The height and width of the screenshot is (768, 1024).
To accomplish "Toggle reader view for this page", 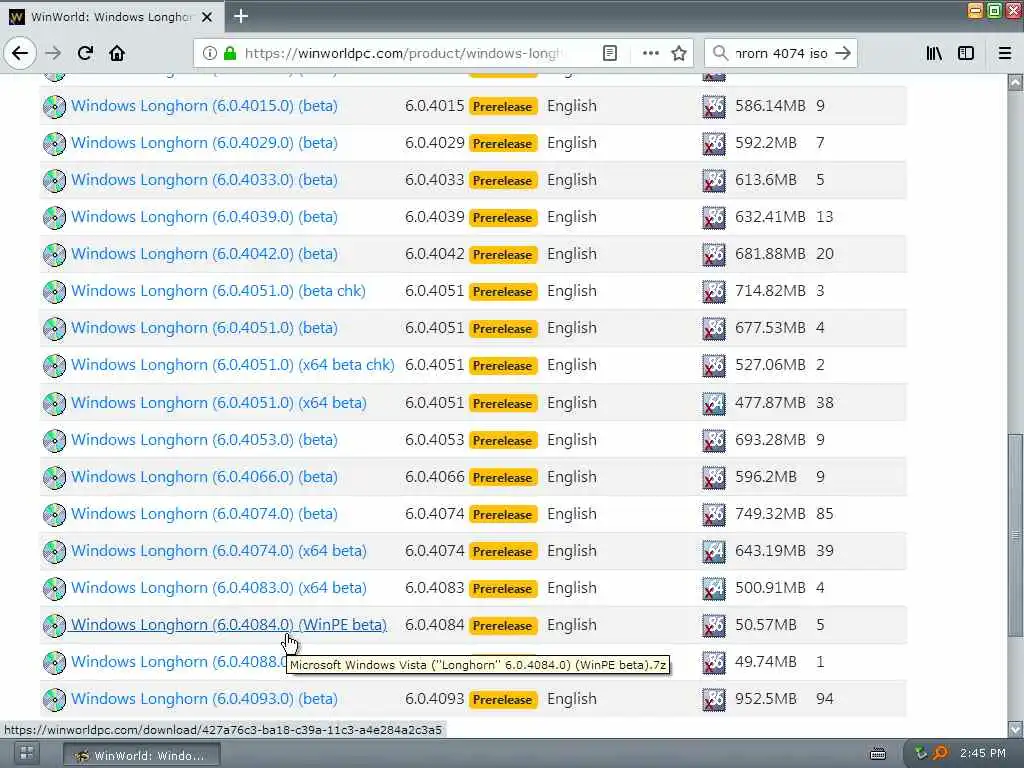I will 610,53.
